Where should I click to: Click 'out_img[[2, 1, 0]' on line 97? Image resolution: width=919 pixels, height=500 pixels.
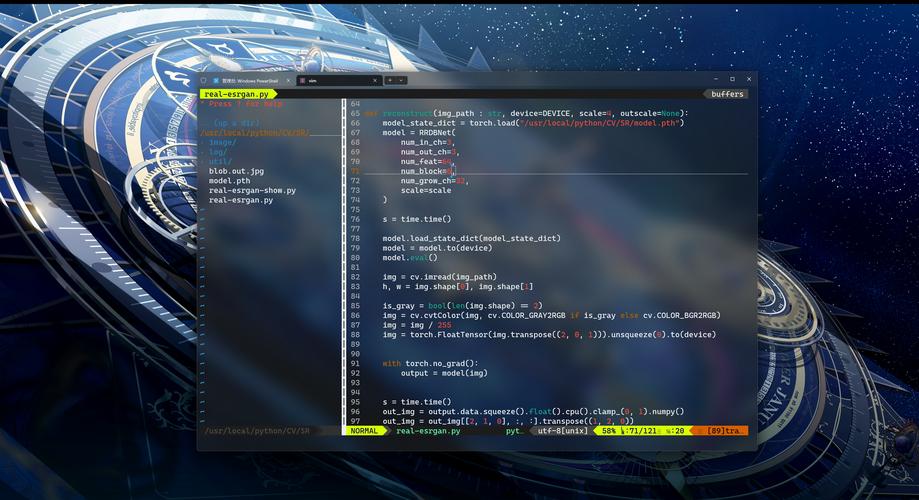(467, 421)
